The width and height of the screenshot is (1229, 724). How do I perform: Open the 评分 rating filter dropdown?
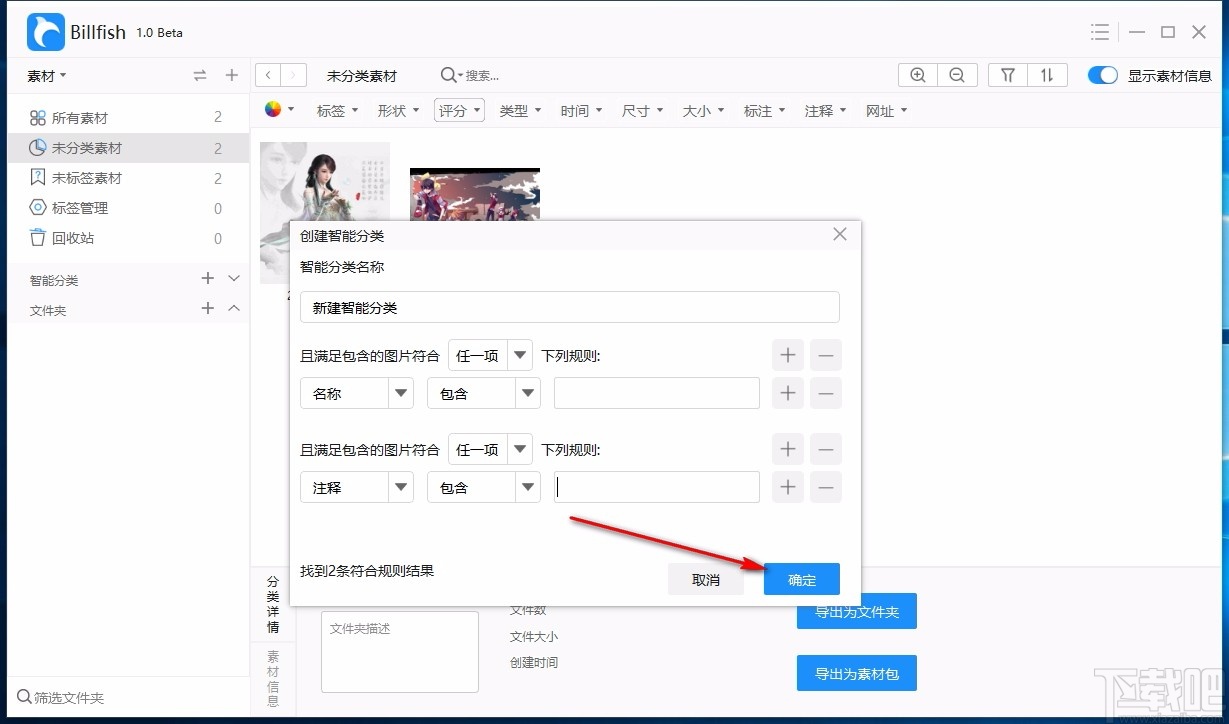(459, 110)
